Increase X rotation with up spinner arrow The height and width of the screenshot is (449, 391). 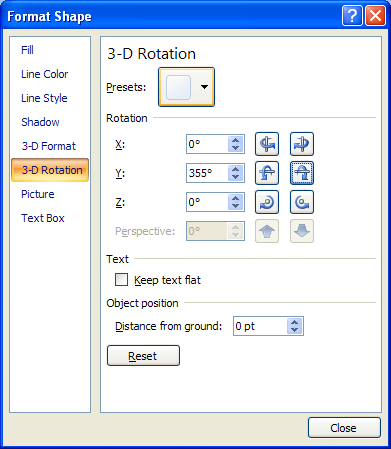click(x=236, y=140)
